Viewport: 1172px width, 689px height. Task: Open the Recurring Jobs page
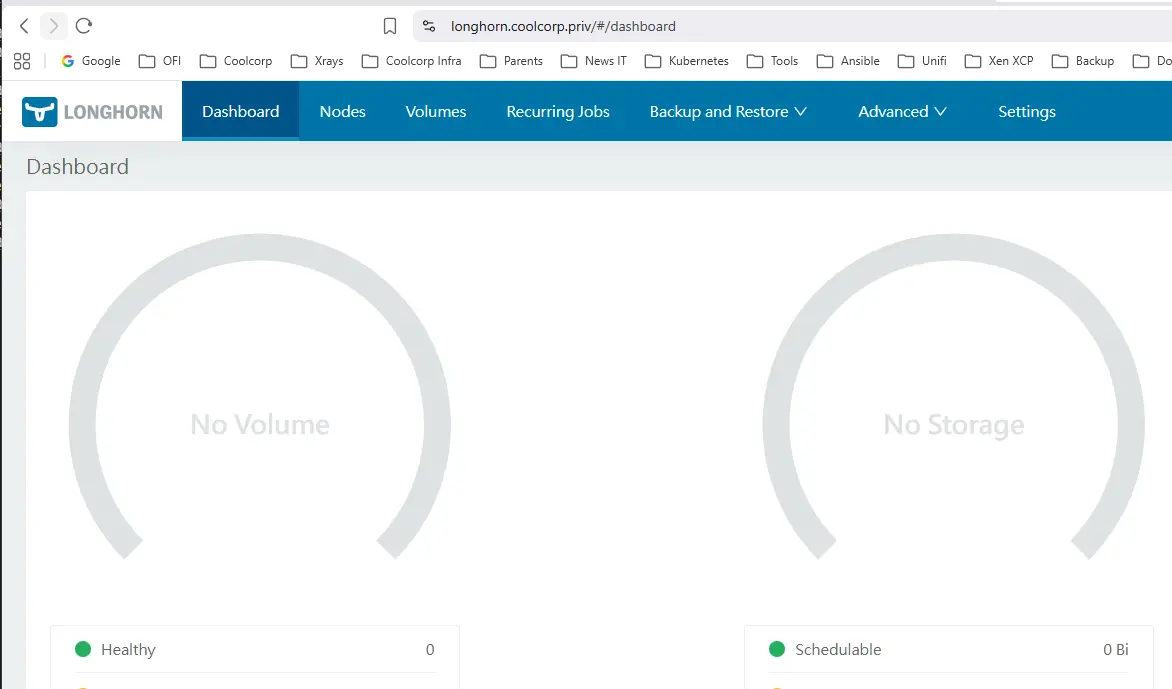pyautogui.click(x=558, y=112)
